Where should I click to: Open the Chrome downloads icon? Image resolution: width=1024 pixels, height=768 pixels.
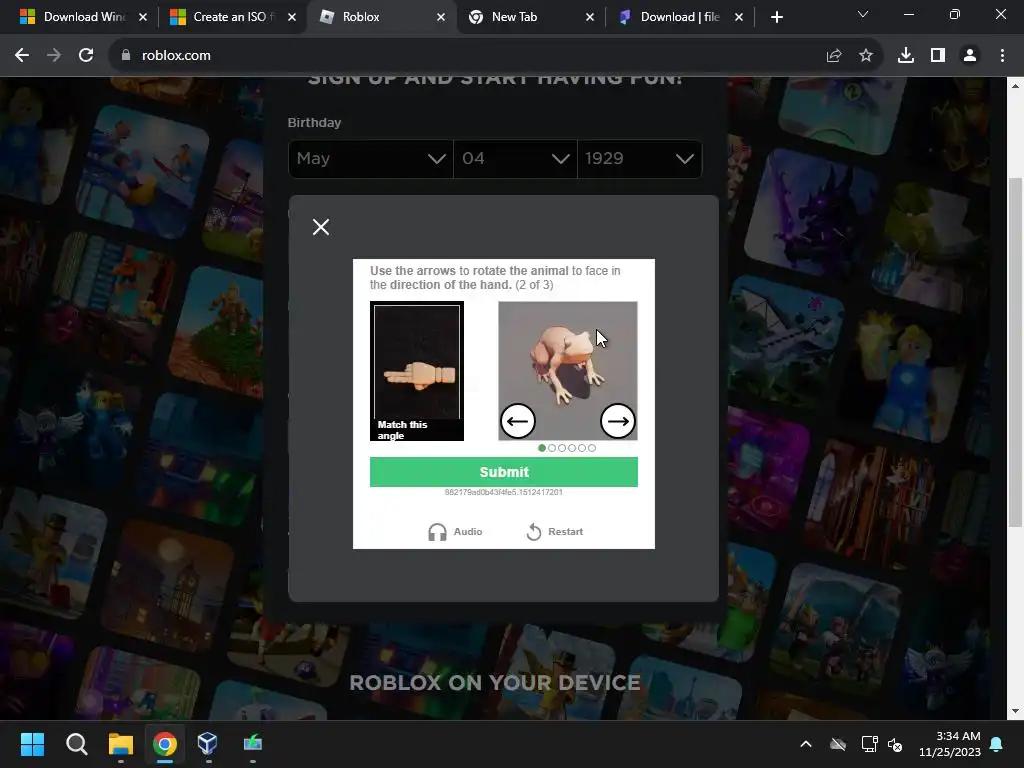(x=906, y=56)
